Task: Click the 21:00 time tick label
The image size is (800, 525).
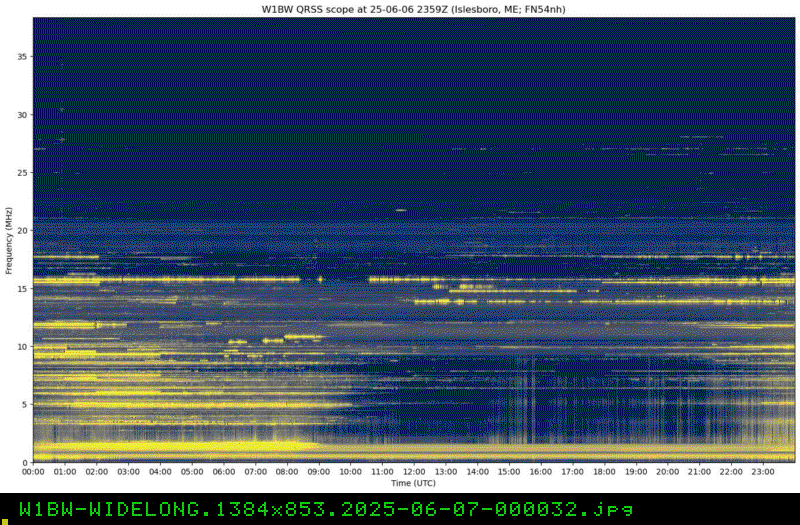Action: click(x=699, y=472)
